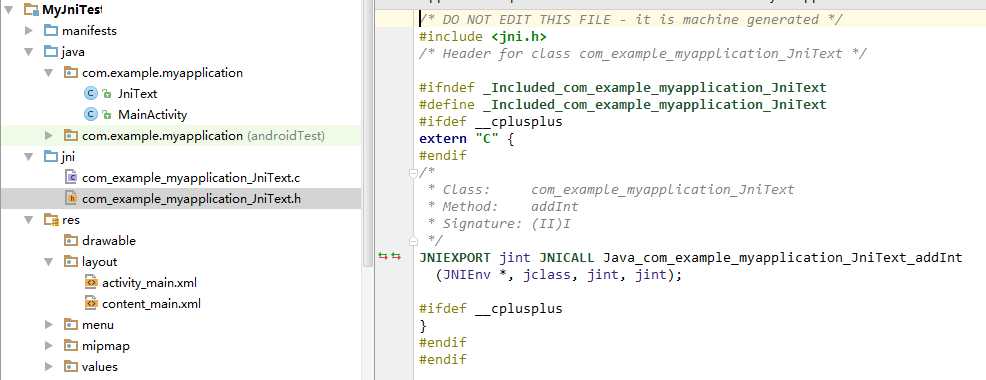Expand the menu folder

pos(48,325)
